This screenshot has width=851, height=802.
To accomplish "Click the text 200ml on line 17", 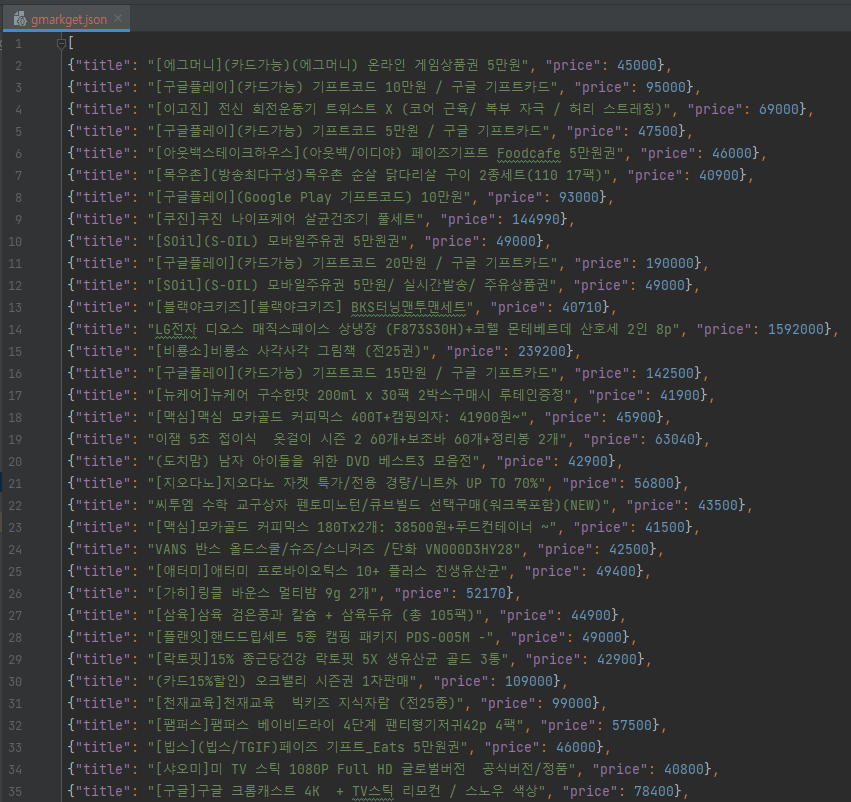I will (337, 395).
